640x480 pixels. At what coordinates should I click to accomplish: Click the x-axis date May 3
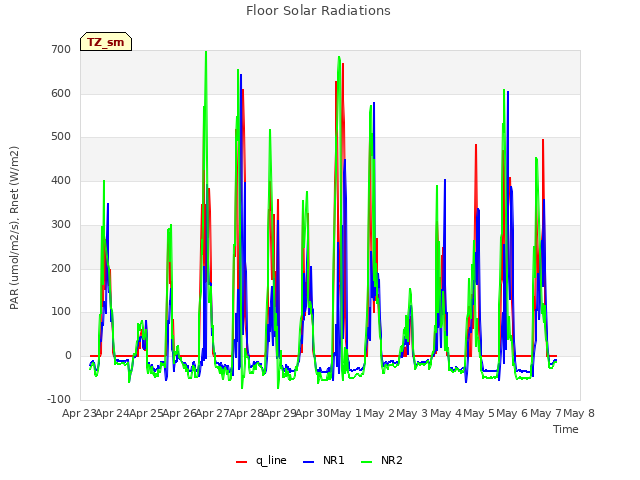click(x=413, y=413)
